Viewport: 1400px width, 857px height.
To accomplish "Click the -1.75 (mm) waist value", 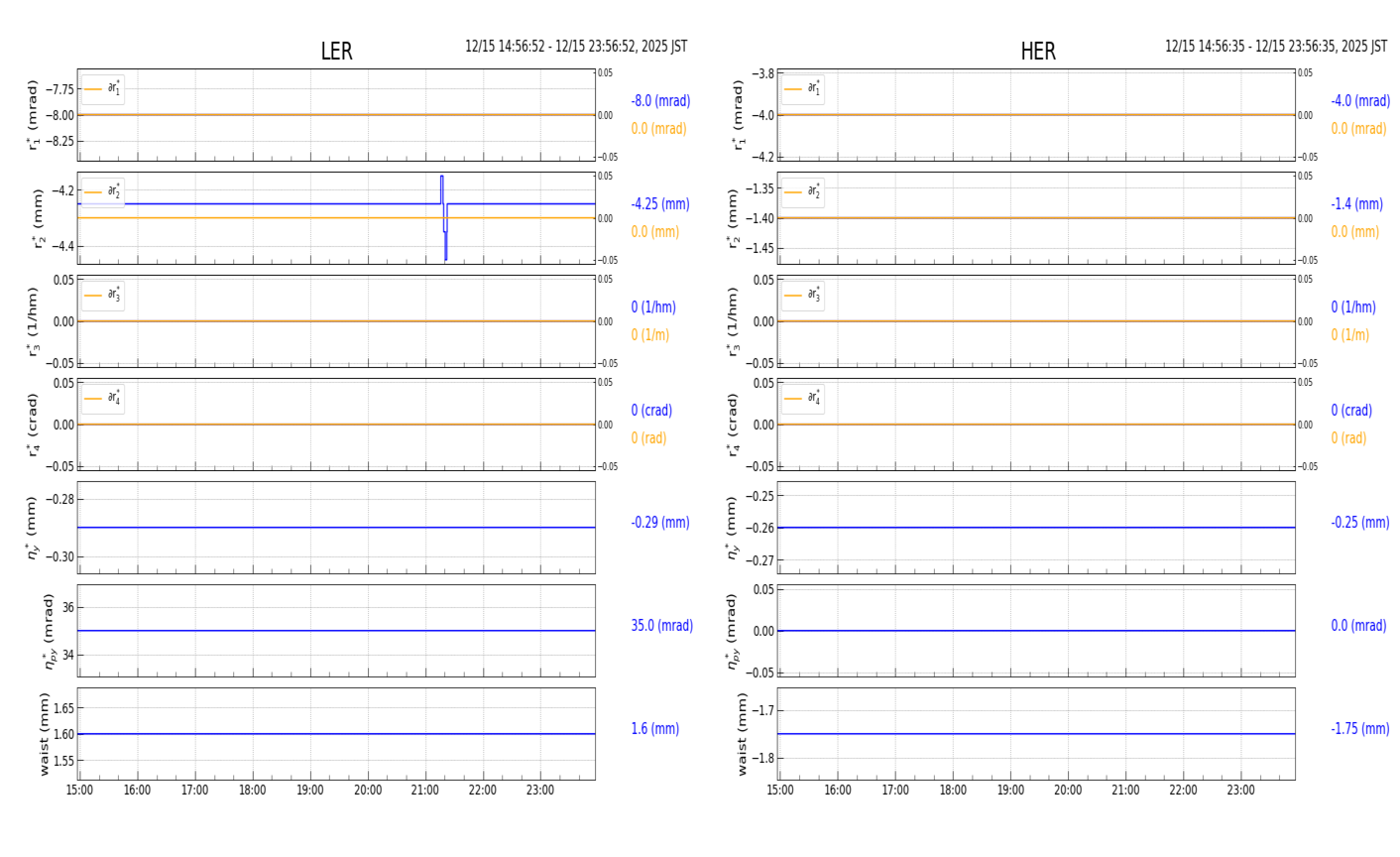I will click(1360, 729).
